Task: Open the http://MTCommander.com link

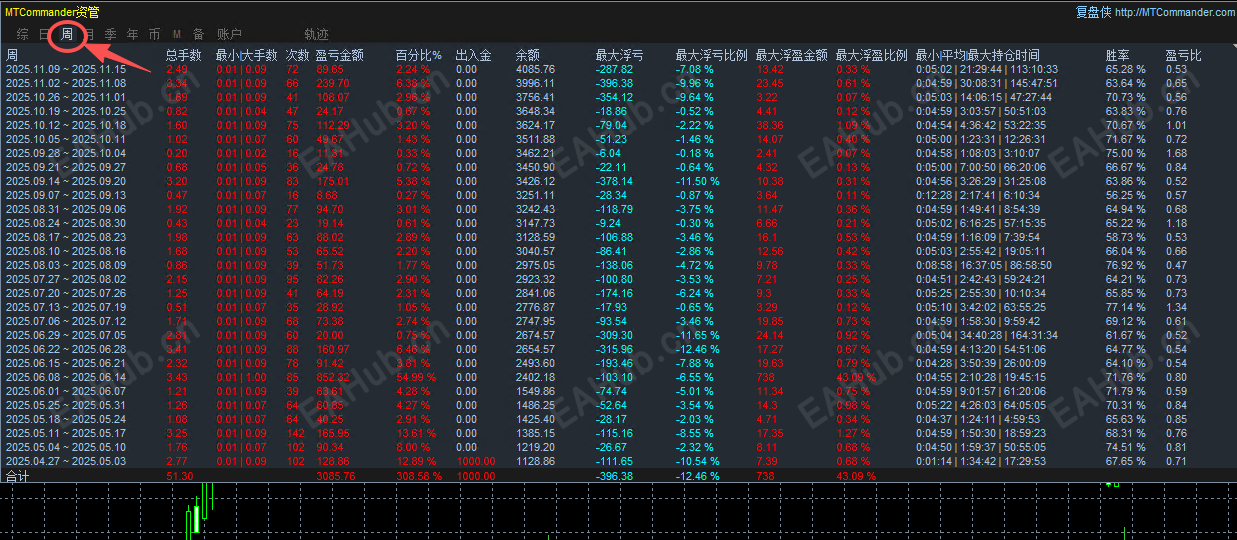Action: 1174,12
